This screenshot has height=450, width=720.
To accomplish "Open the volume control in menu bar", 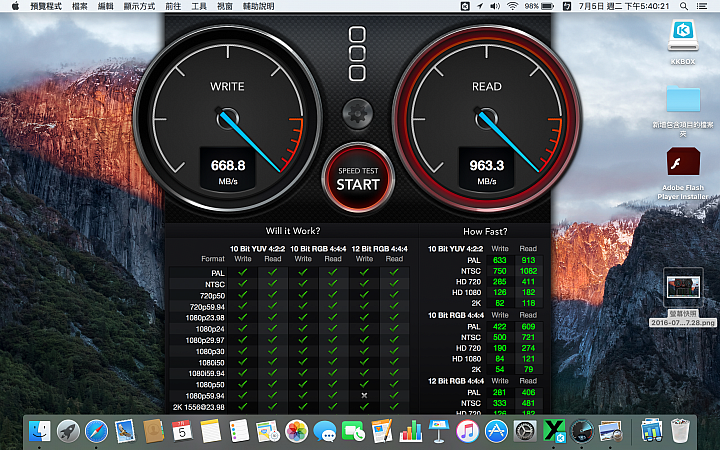I will 495,6.
